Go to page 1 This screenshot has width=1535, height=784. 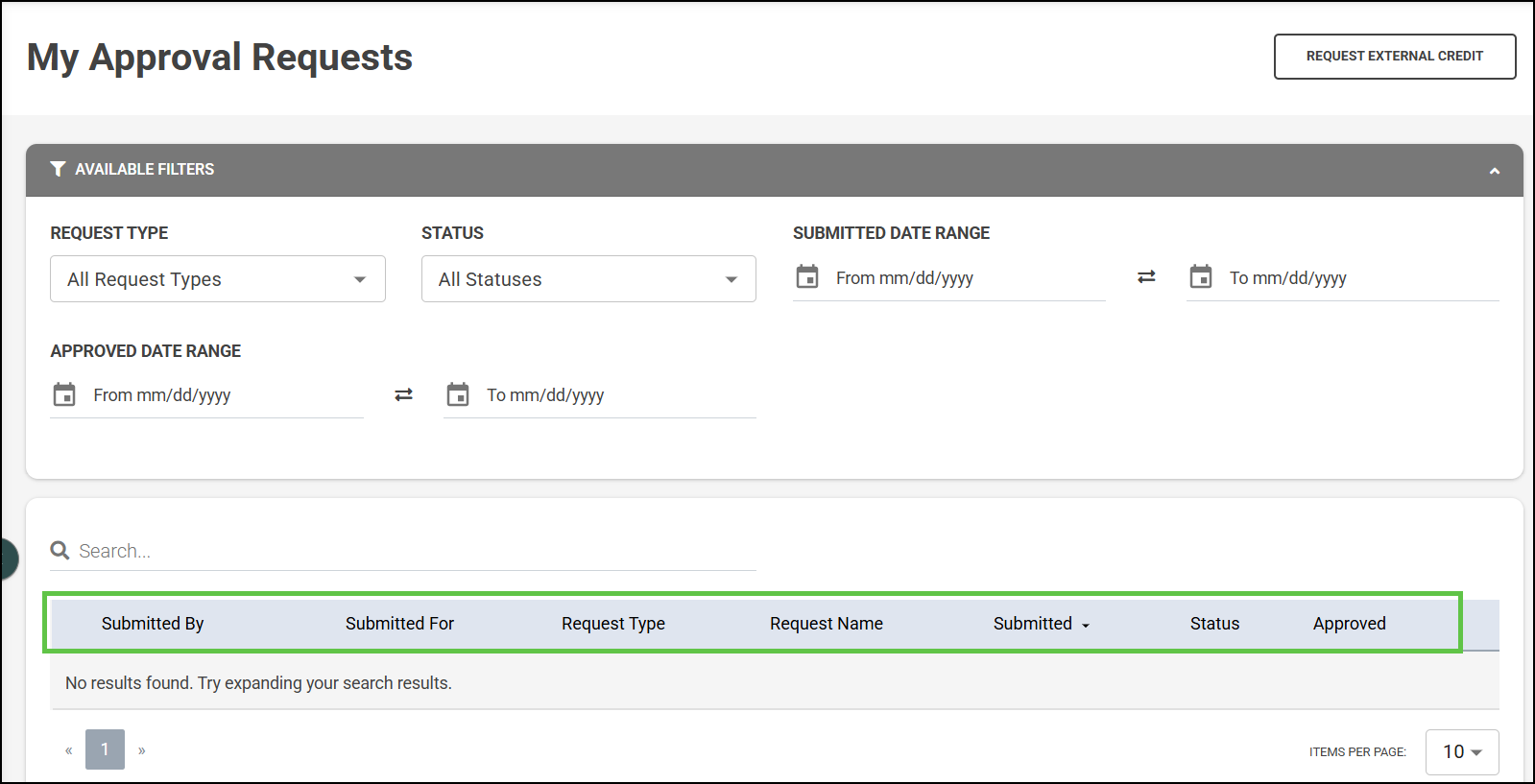click(105, 749)
